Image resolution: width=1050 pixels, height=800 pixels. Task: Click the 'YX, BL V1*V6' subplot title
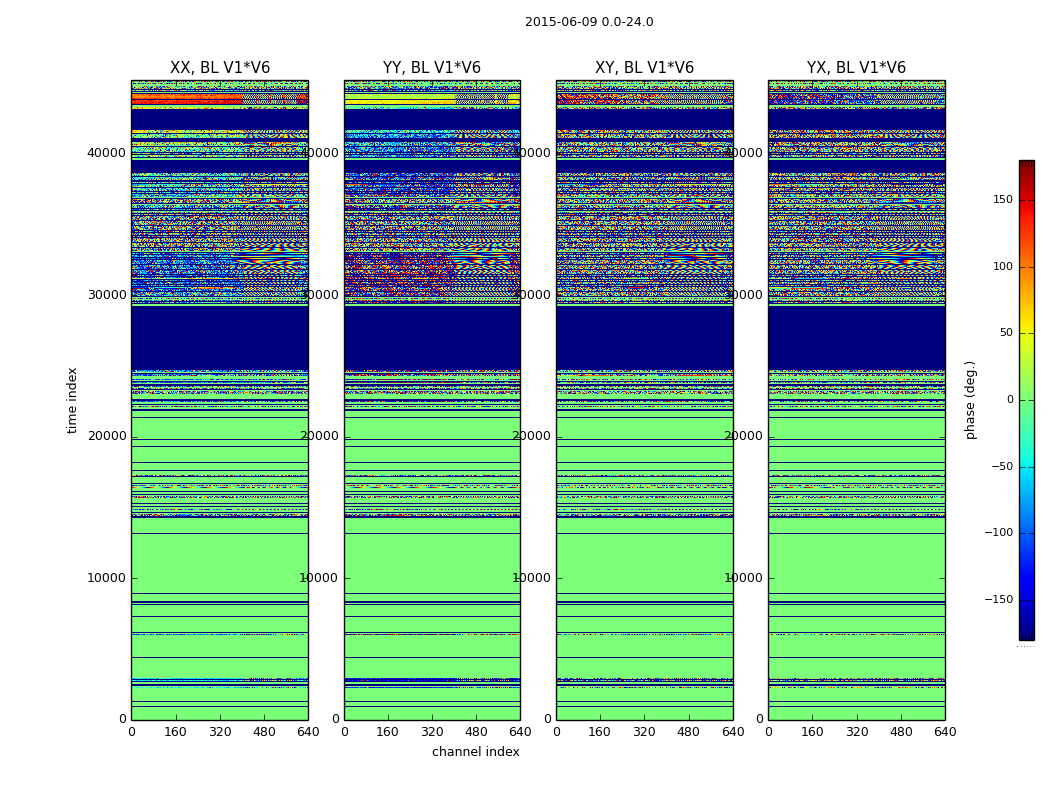coord(856,68)
